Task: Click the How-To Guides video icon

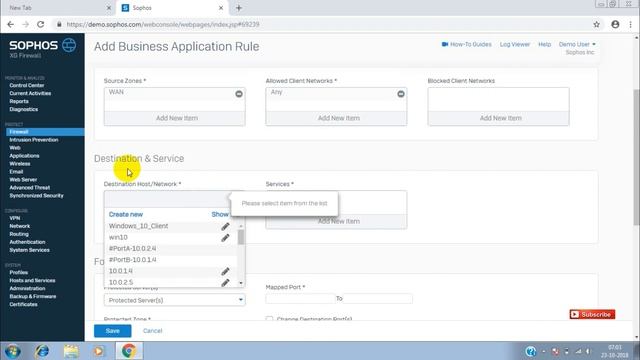Action: click(x=445, y=44)
